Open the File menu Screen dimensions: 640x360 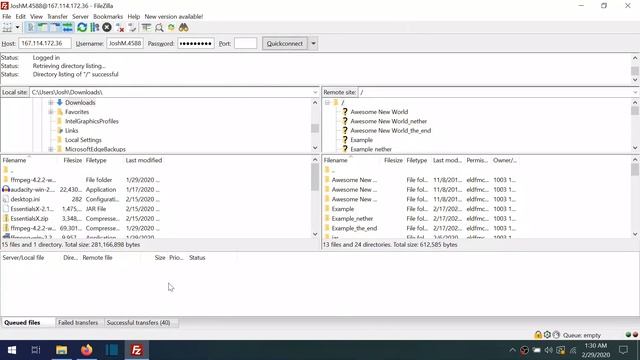7,16
